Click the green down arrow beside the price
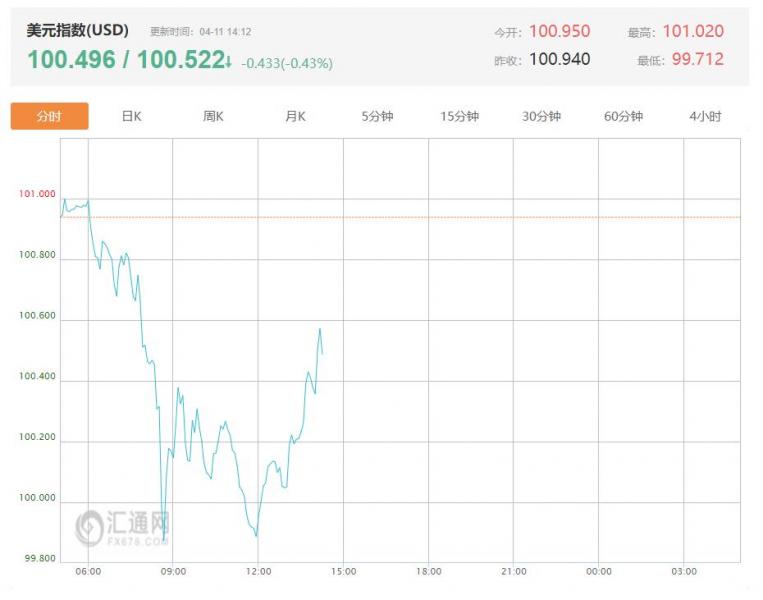The width and height of the screenshot is (763, 600). (x=229, y=62)
